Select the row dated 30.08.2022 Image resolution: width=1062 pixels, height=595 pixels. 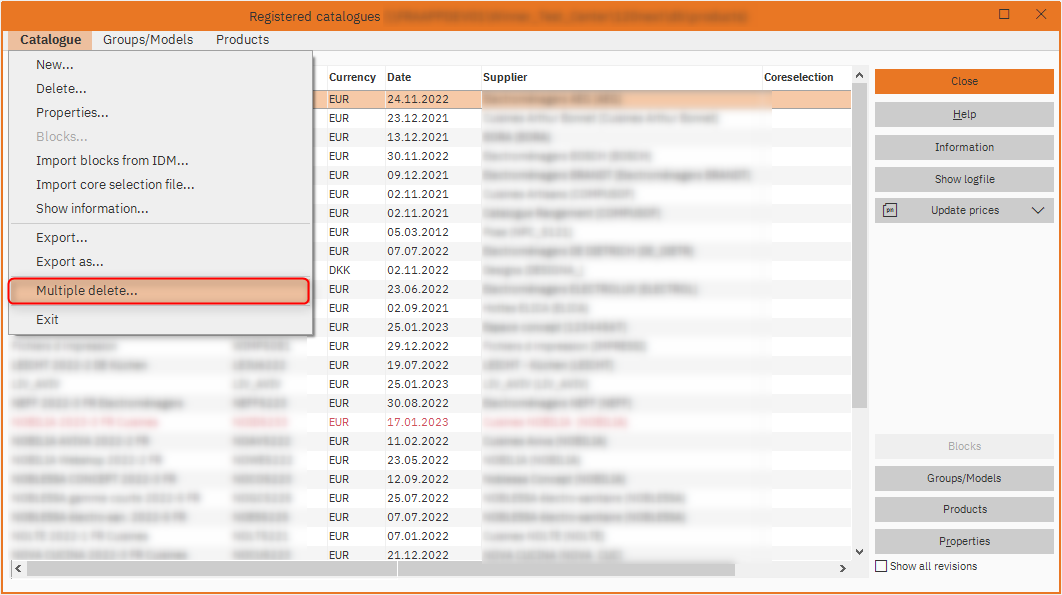(430, 403)
